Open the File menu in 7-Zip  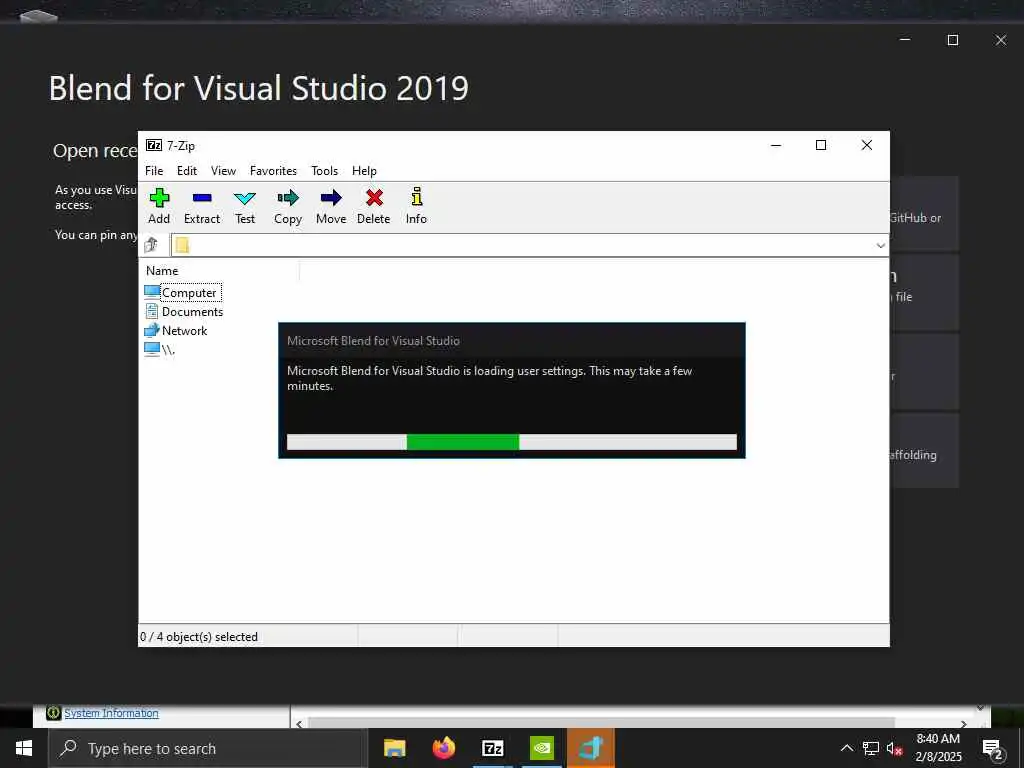154,170
